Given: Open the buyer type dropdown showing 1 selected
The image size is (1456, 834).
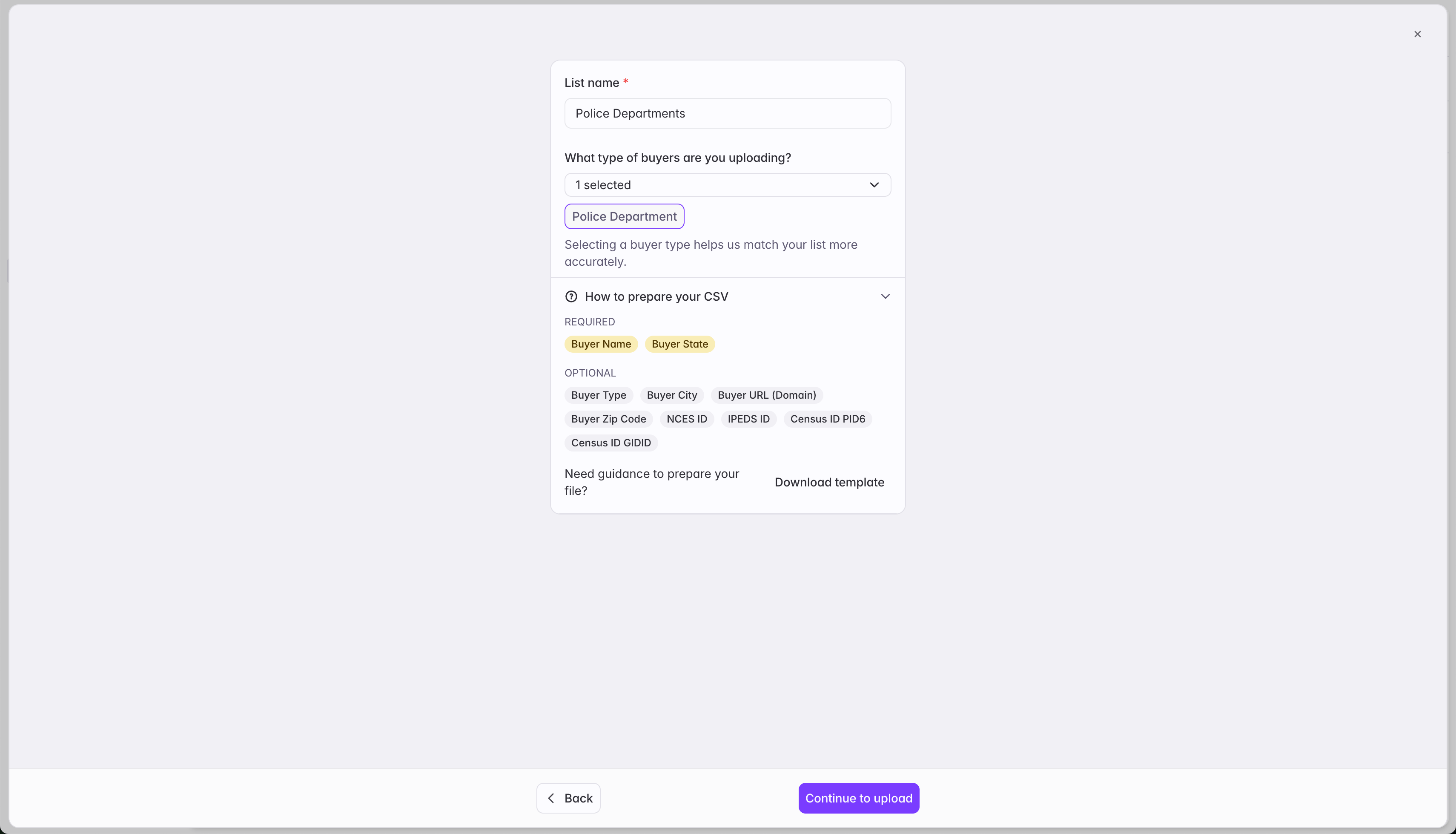Looking at the screenshot, I should [728, 185].
